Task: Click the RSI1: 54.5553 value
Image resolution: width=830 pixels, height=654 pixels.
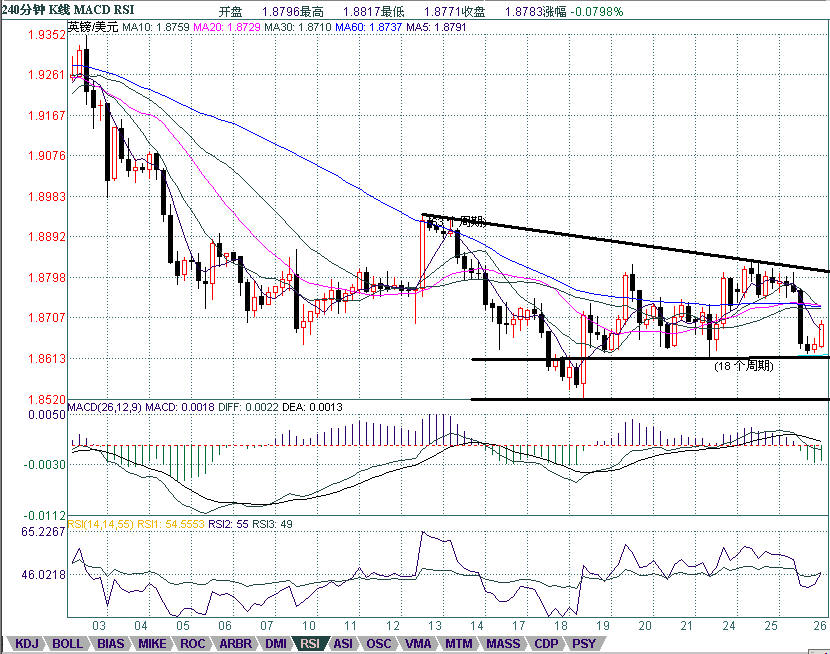Action: [x=170, y=524]
